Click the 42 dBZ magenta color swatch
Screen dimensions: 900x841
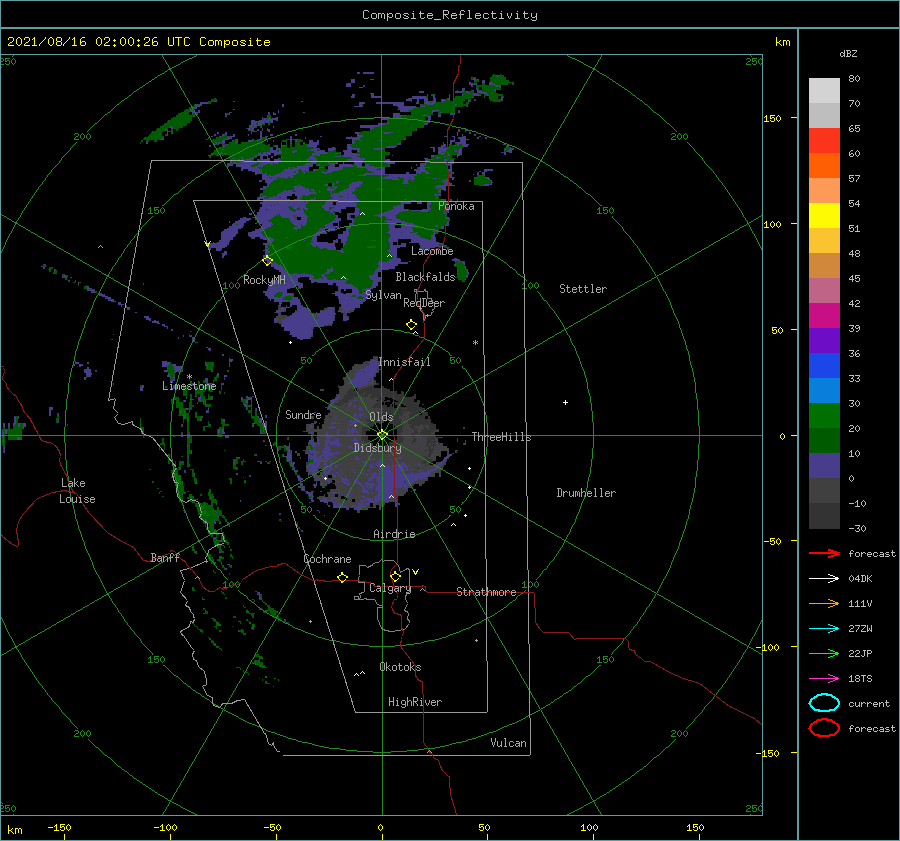[824, 315]
